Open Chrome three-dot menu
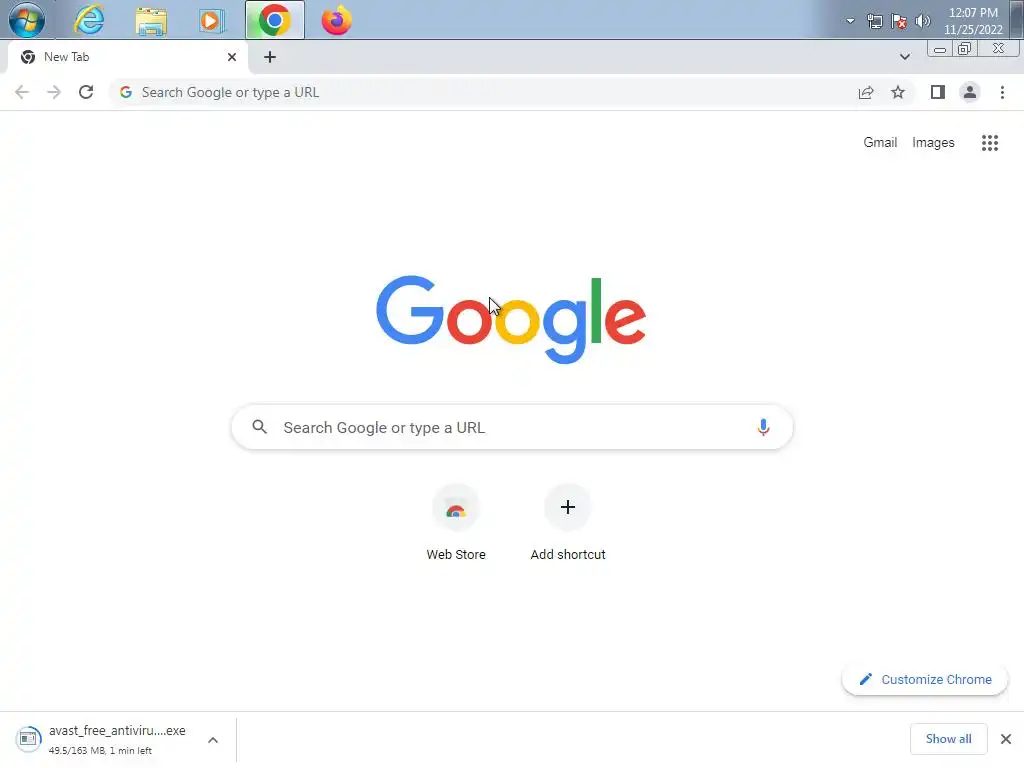Image resolution: width=1024 pixels, height=768 pixels. tap(1002, 92)
